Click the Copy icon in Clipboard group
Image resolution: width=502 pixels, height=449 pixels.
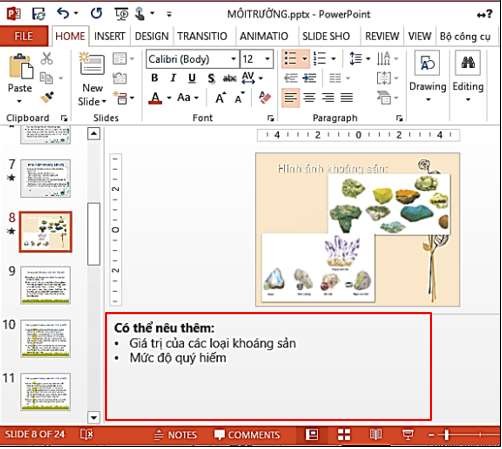[x=46, y=78]
